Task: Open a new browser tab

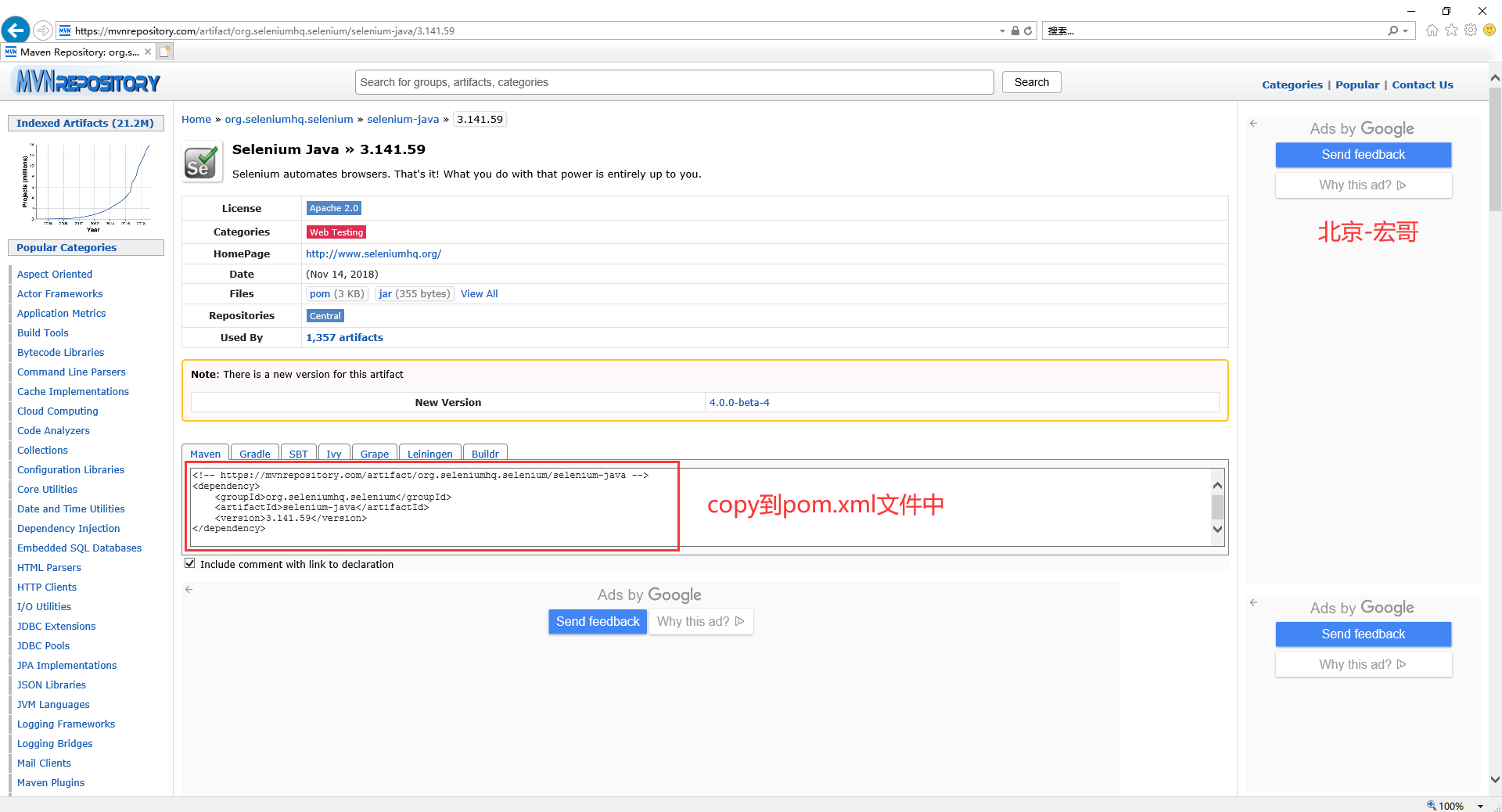Action: click(164, 52)
